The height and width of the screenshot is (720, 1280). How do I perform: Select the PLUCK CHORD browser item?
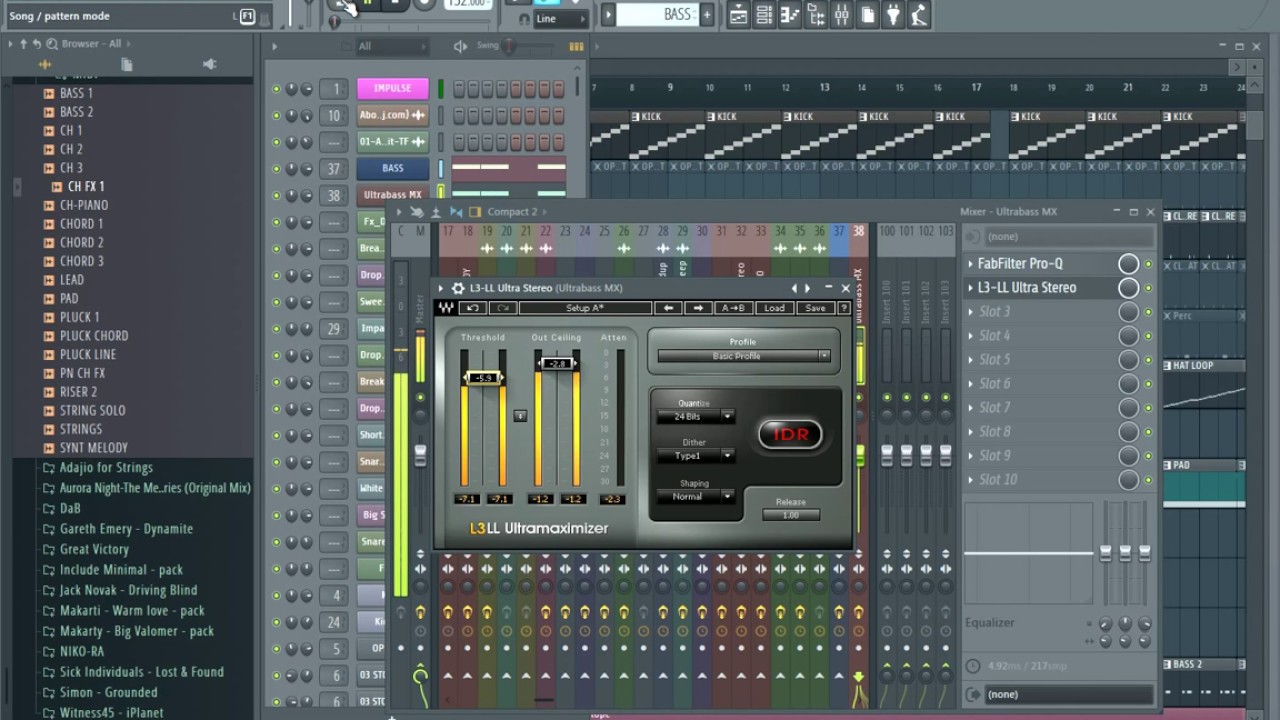[x=94, y=336]
